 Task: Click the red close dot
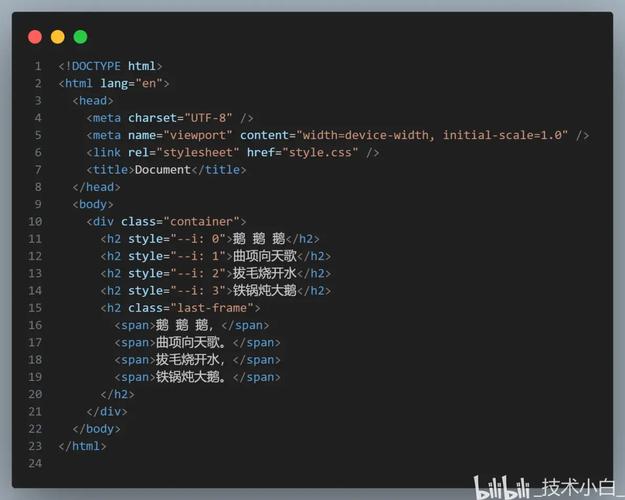(35, 37)
